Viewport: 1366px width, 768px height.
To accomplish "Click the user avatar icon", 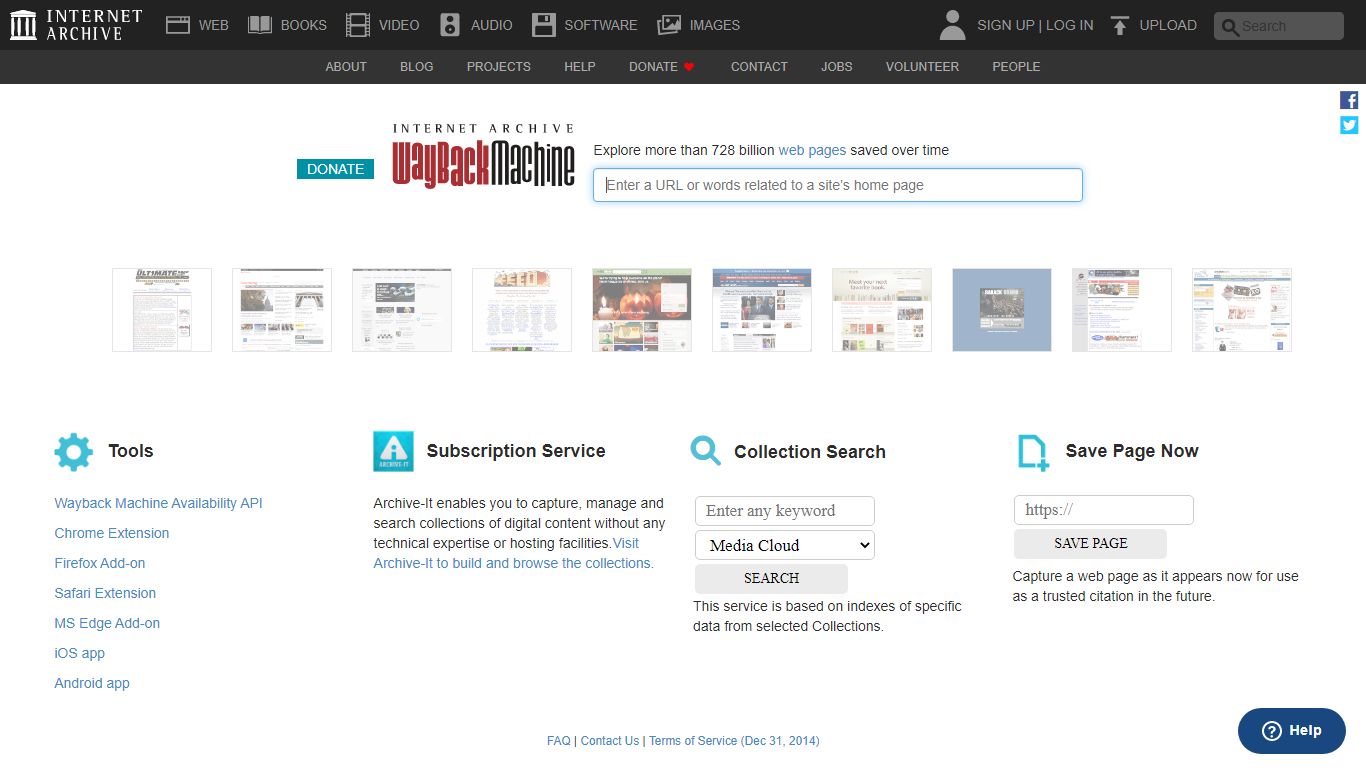I will (953, 25).
